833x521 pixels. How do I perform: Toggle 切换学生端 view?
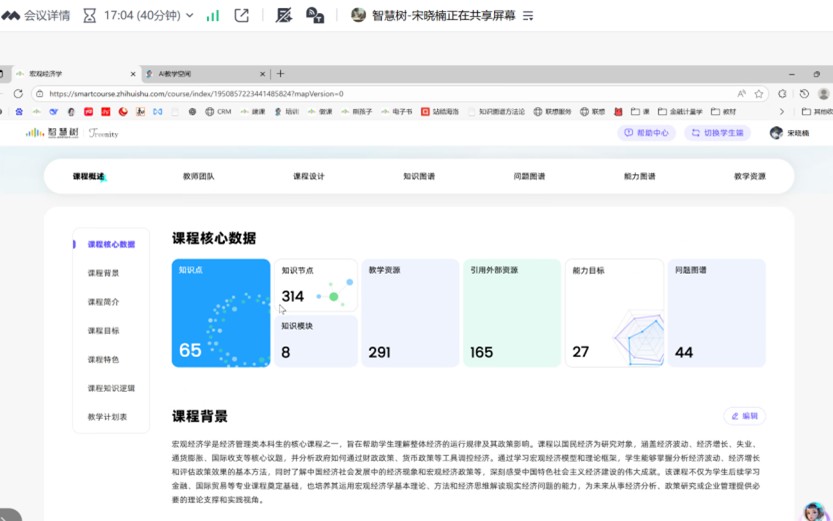(x=717, y=133)
